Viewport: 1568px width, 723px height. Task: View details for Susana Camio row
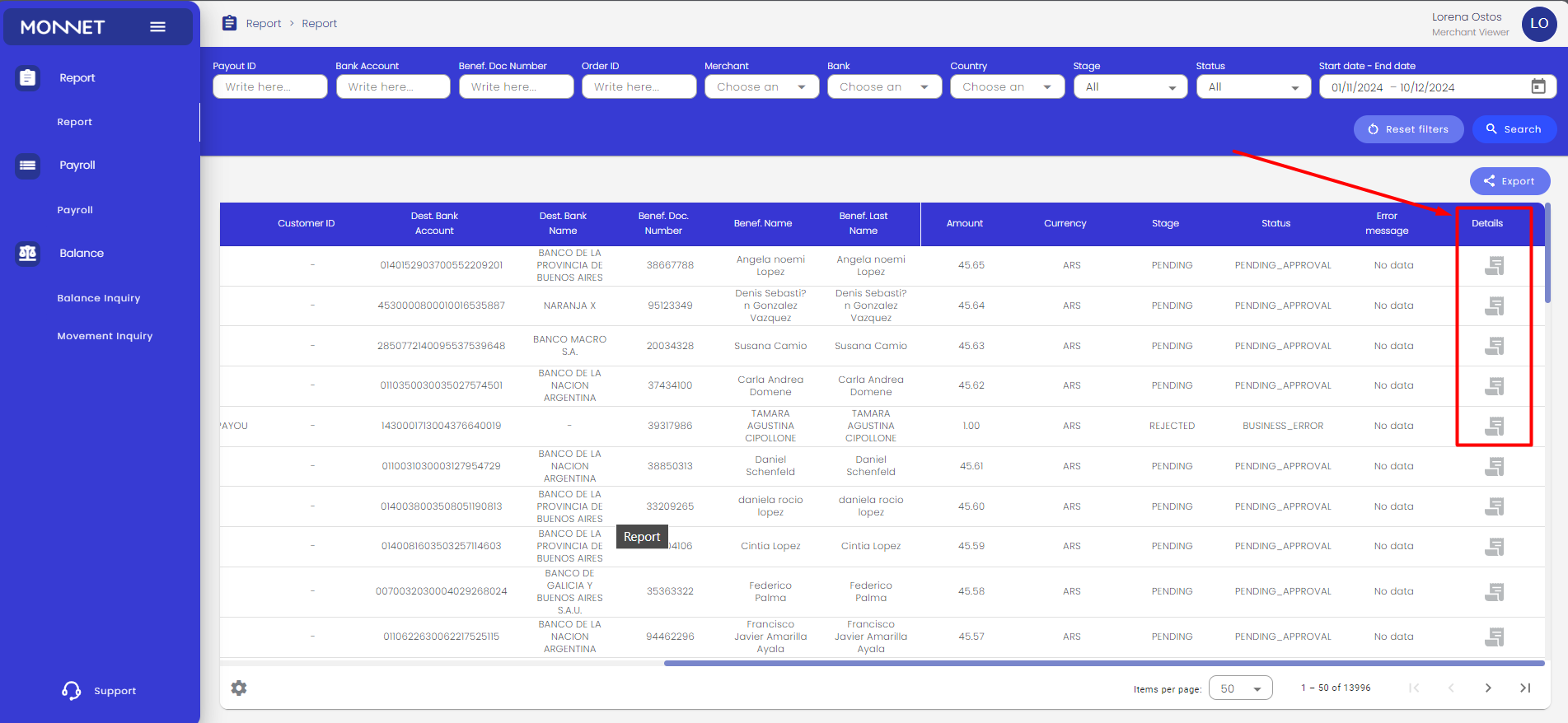point(1494,346)
